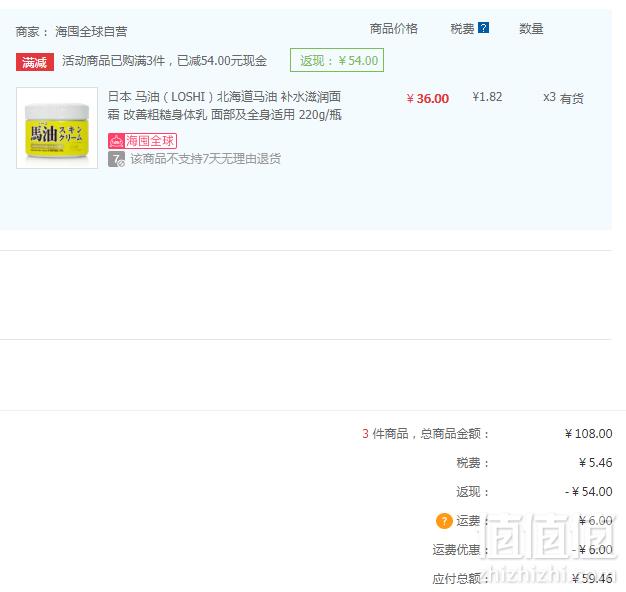This screenshot has height=592, width=626.
Task: Select the ¥1.82 tax amount
Action: 487,97
